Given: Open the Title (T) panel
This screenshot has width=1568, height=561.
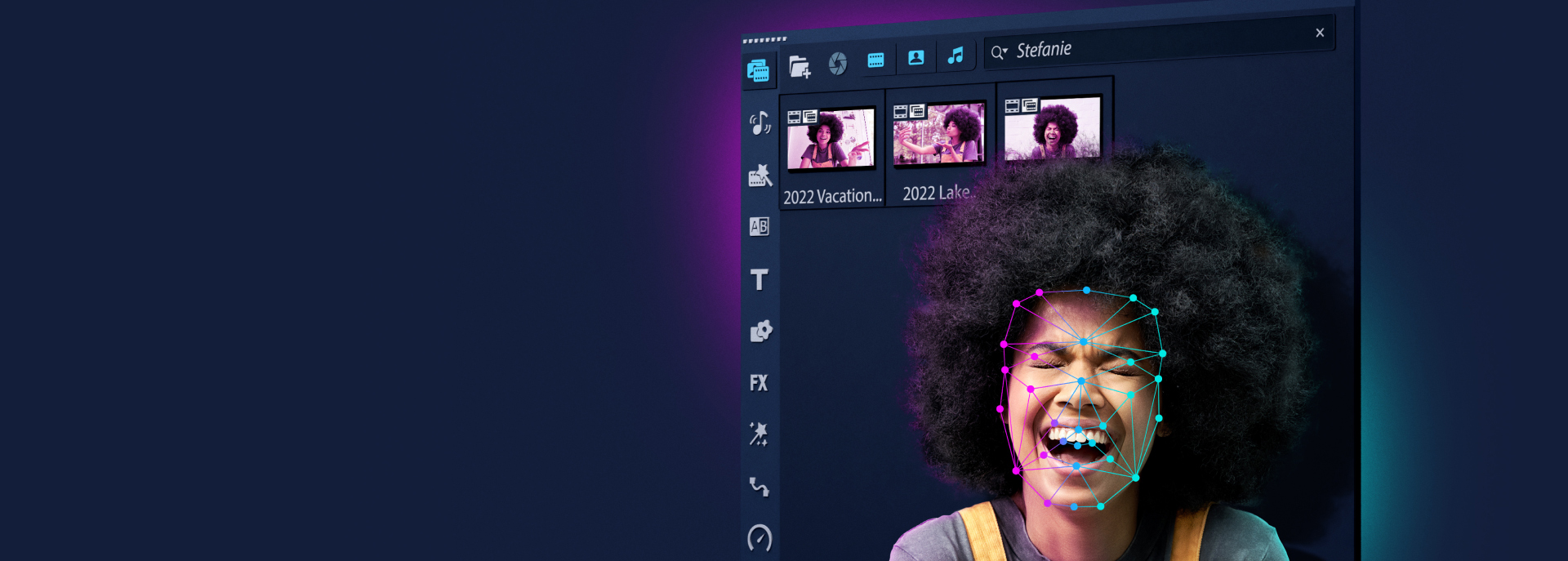Looking at the screenshot, I should (x=759, y=279).
